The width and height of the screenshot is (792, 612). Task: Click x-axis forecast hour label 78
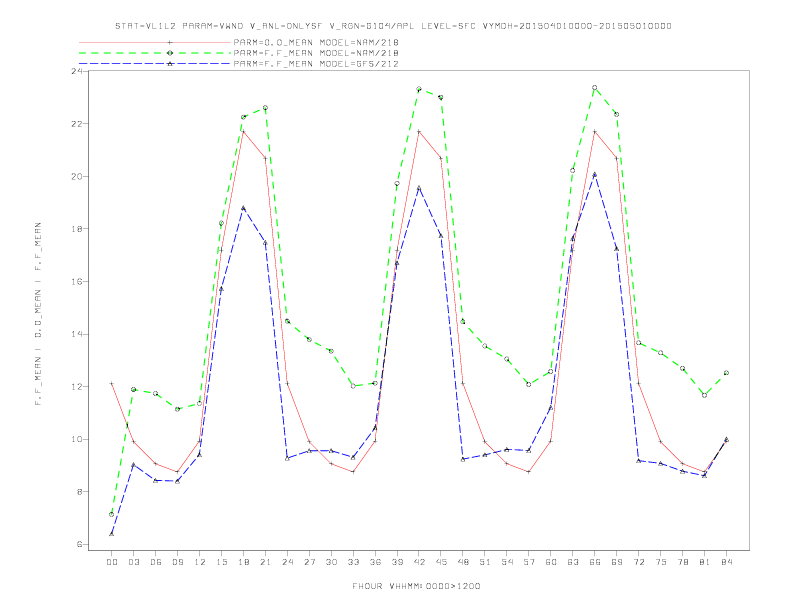coord(682,562)
